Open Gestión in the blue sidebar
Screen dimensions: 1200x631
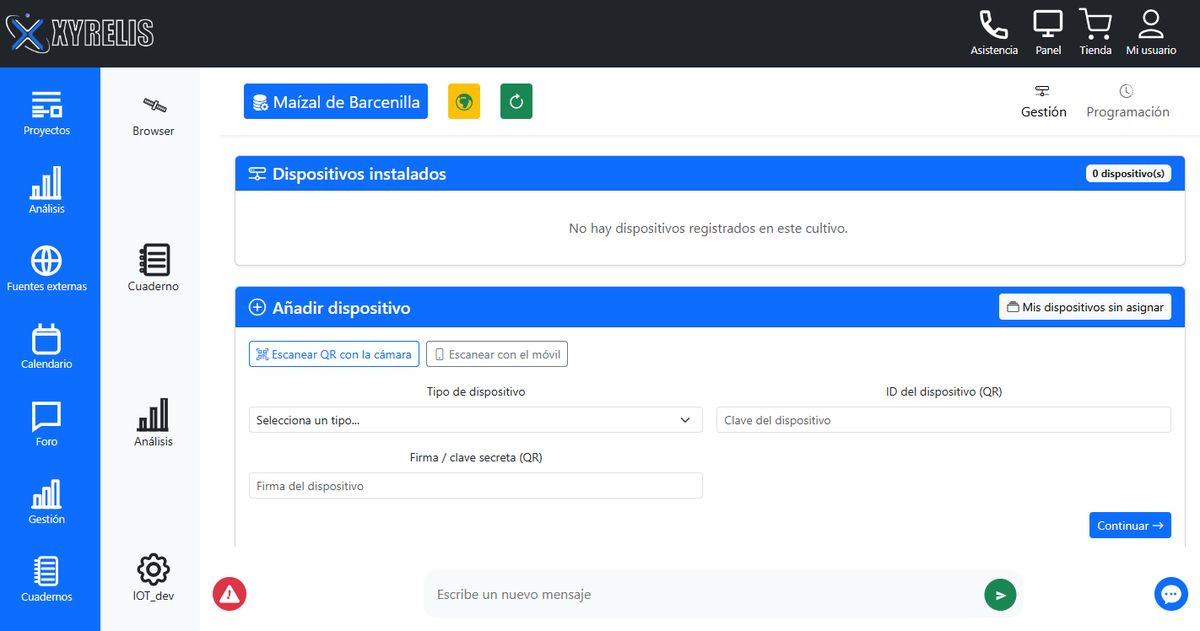(47, 502)
